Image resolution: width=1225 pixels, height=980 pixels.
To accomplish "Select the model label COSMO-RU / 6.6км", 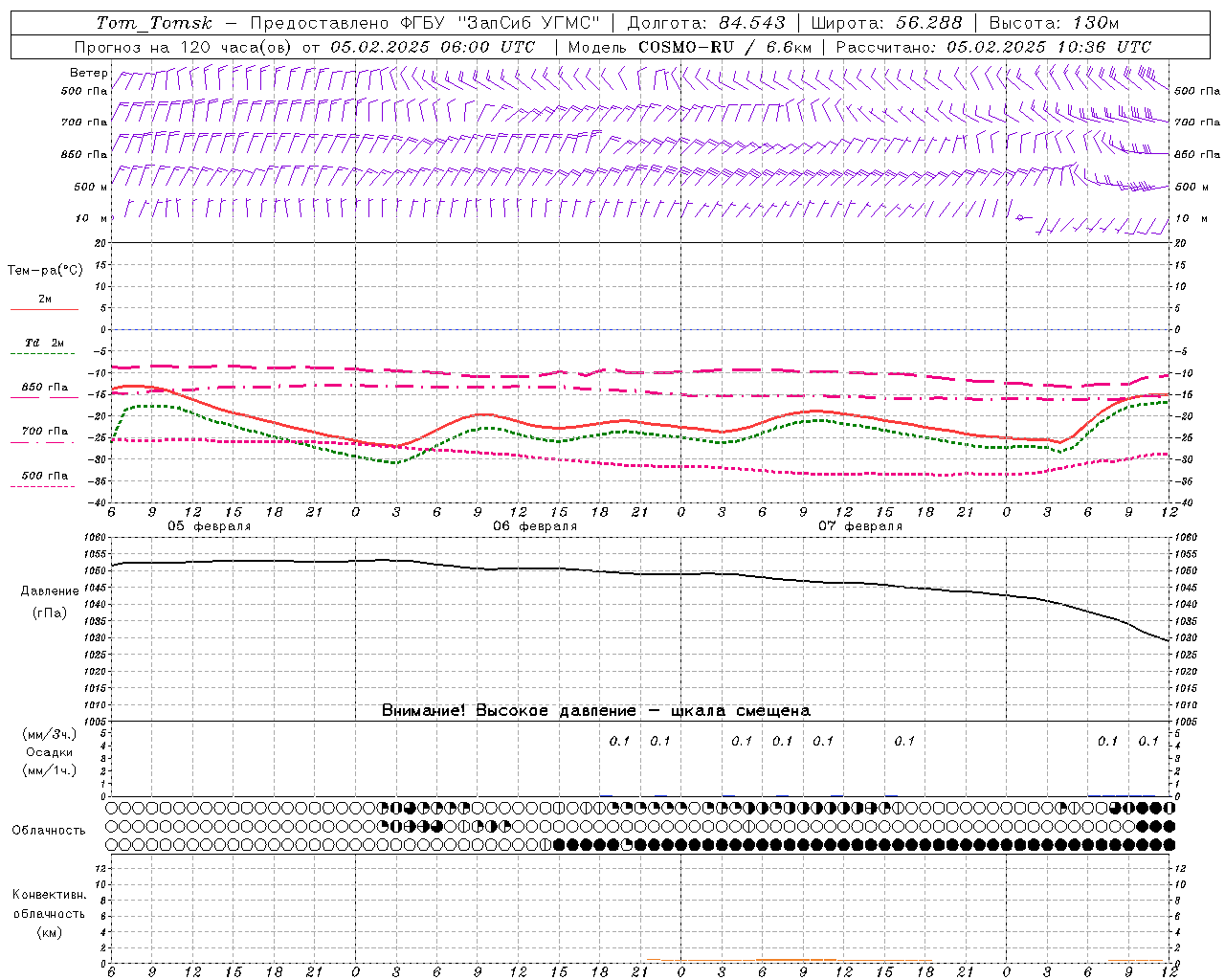I will click(x=724, y=47).
